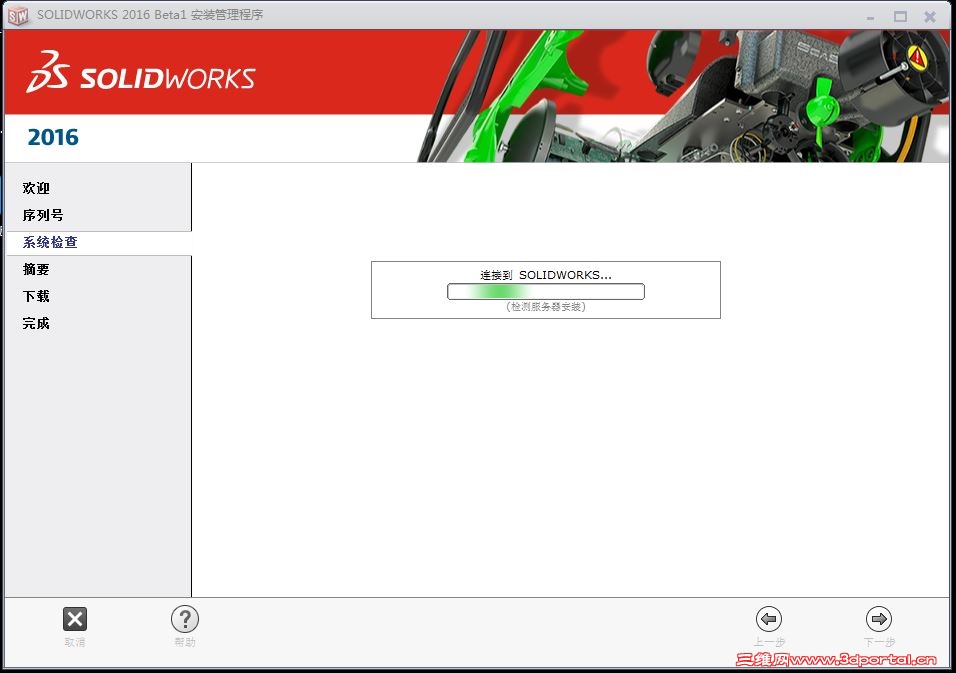Click the 上一步 label
Viewport: 956px width, 673px height.
click(769, 642)
